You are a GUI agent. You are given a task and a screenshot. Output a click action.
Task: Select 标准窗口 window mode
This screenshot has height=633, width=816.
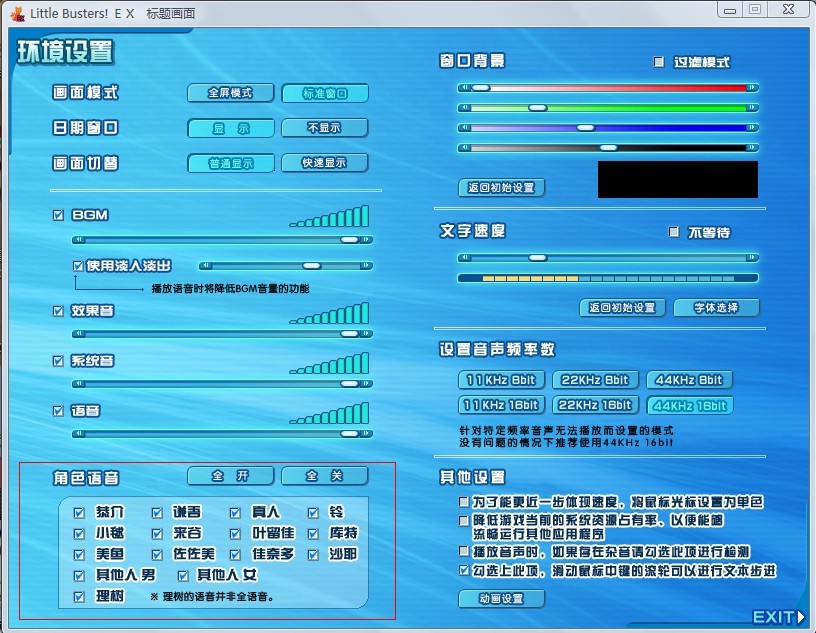click(x=325, y=94)
